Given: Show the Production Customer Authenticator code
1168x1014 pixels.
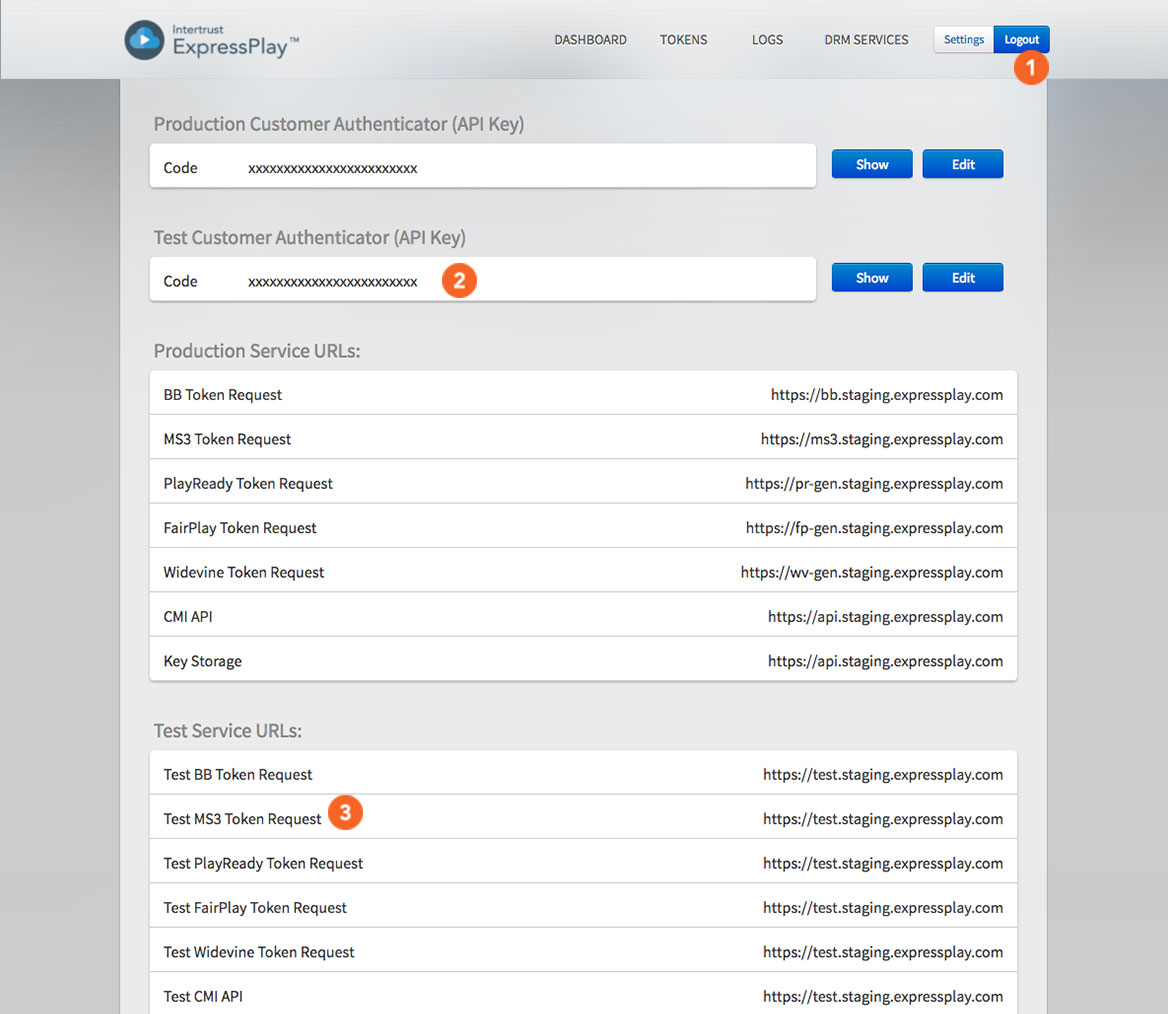Looking at the screenshot, I should click(872, 164).
